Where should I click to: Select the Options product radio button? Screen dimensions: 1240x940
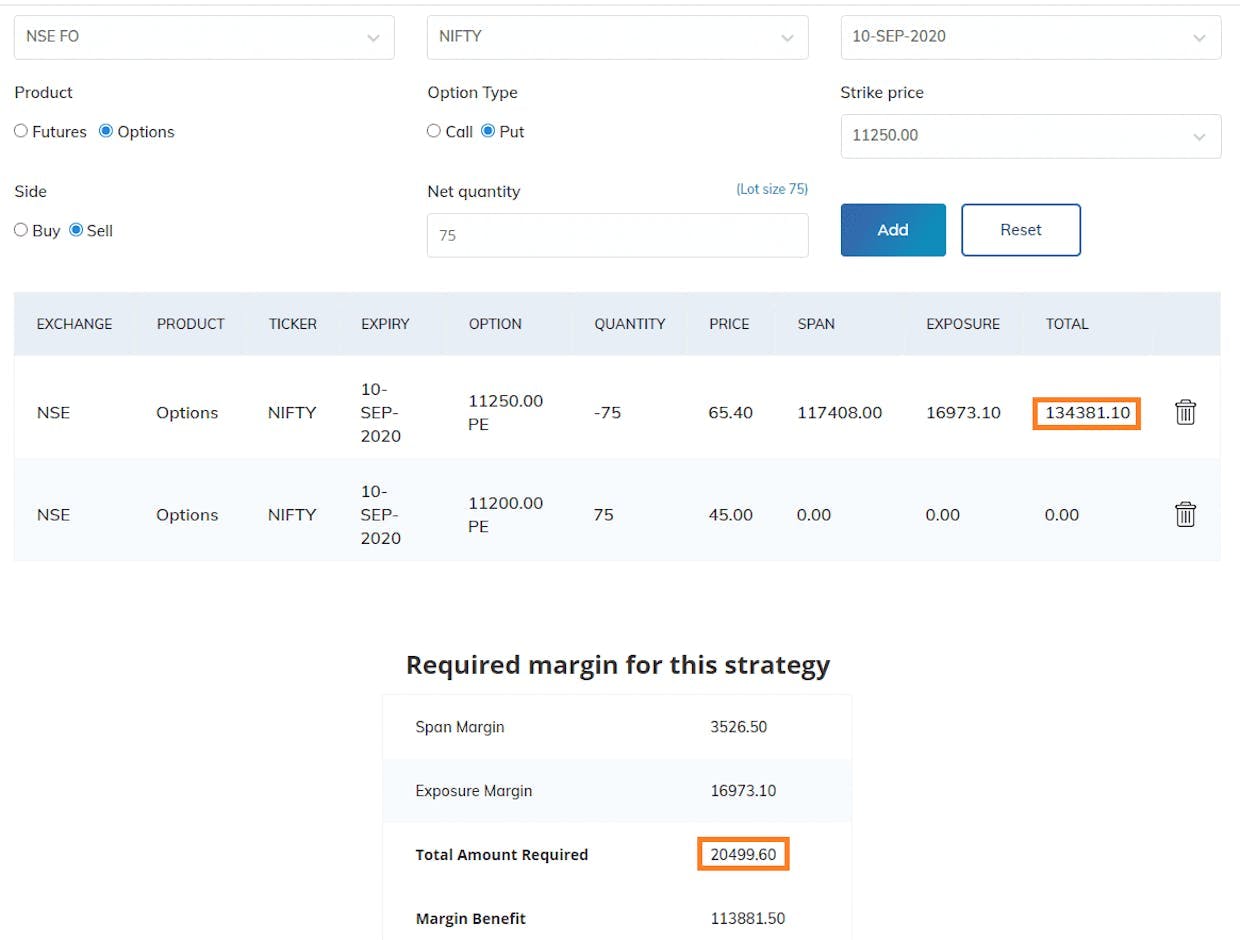pos(106,131)
